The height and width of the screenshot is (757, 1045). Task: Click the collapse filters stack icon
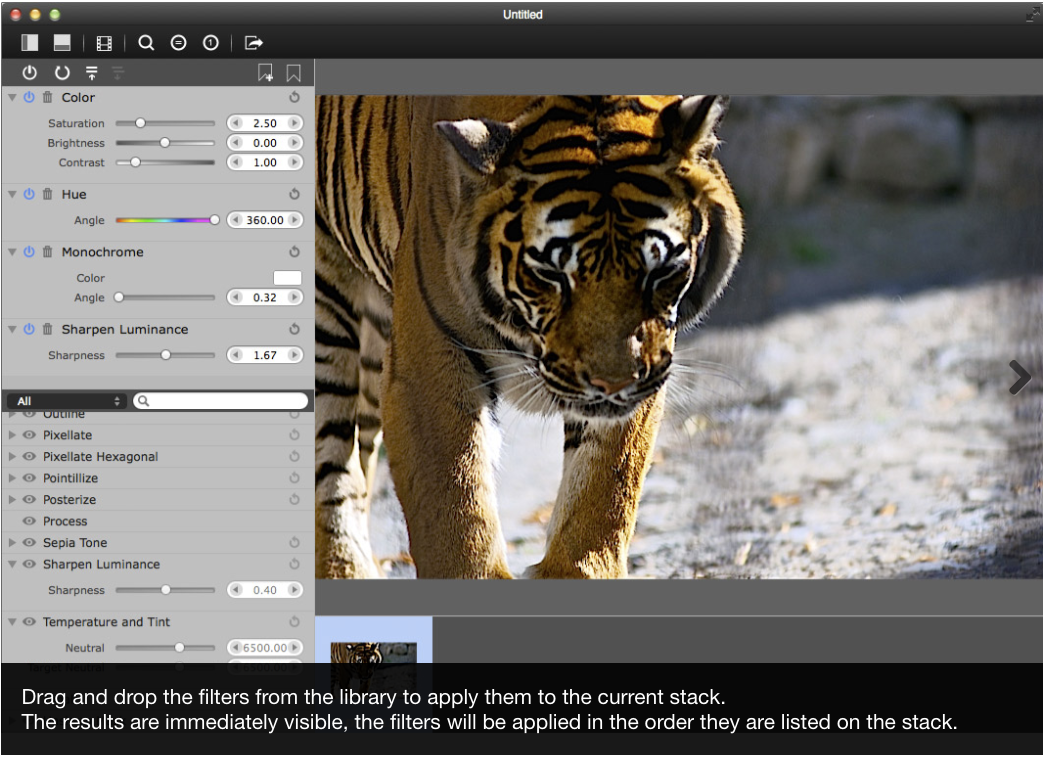[92, 73]
